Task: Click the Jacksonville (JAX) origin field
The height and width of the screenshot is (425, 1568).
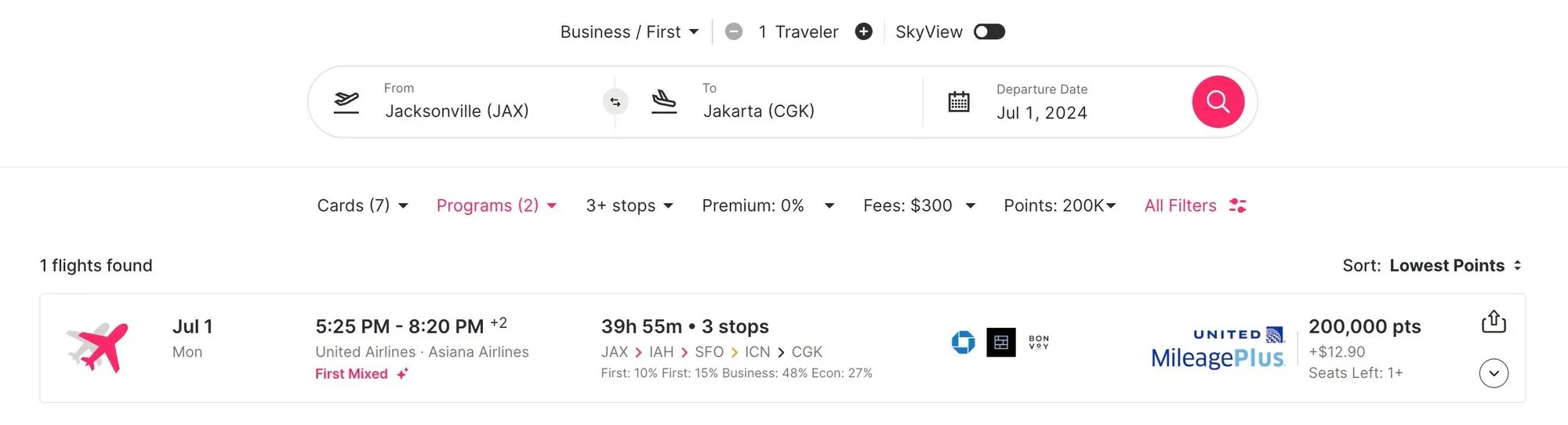Action: point(457,111)
